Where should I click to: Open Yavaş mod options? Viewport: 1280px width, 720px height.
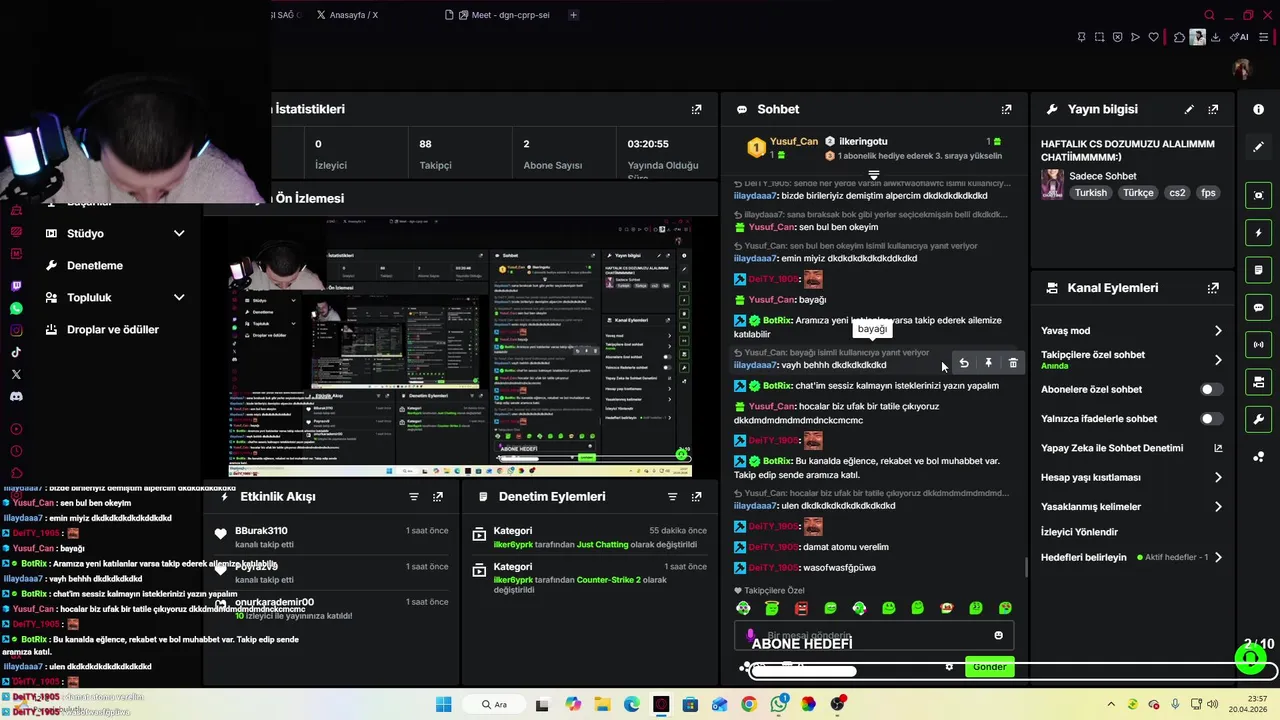coord(1132,331)
